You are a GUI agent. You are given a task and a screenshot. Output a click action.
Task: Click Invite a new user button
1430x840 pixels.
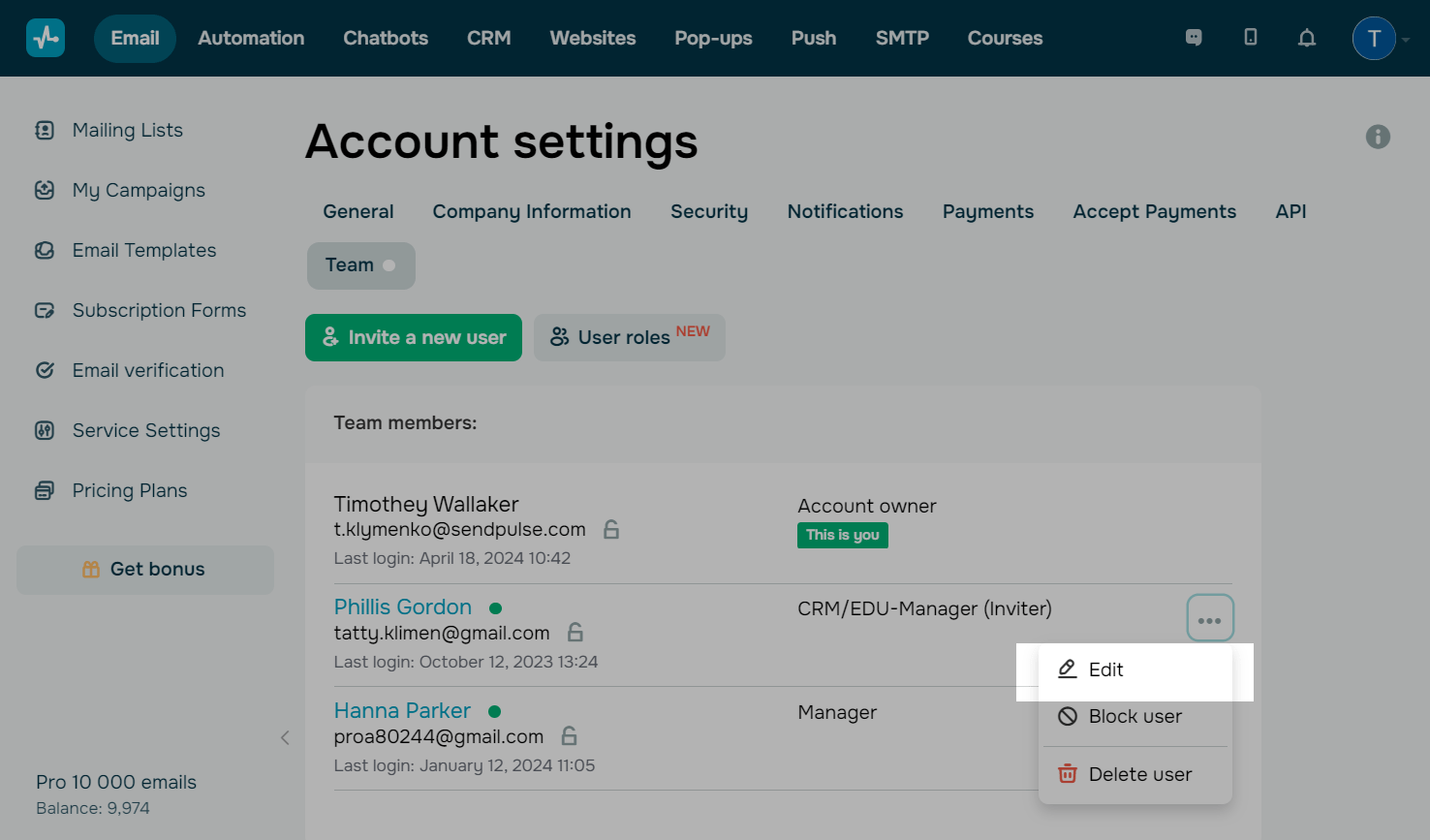coord(414,337)
